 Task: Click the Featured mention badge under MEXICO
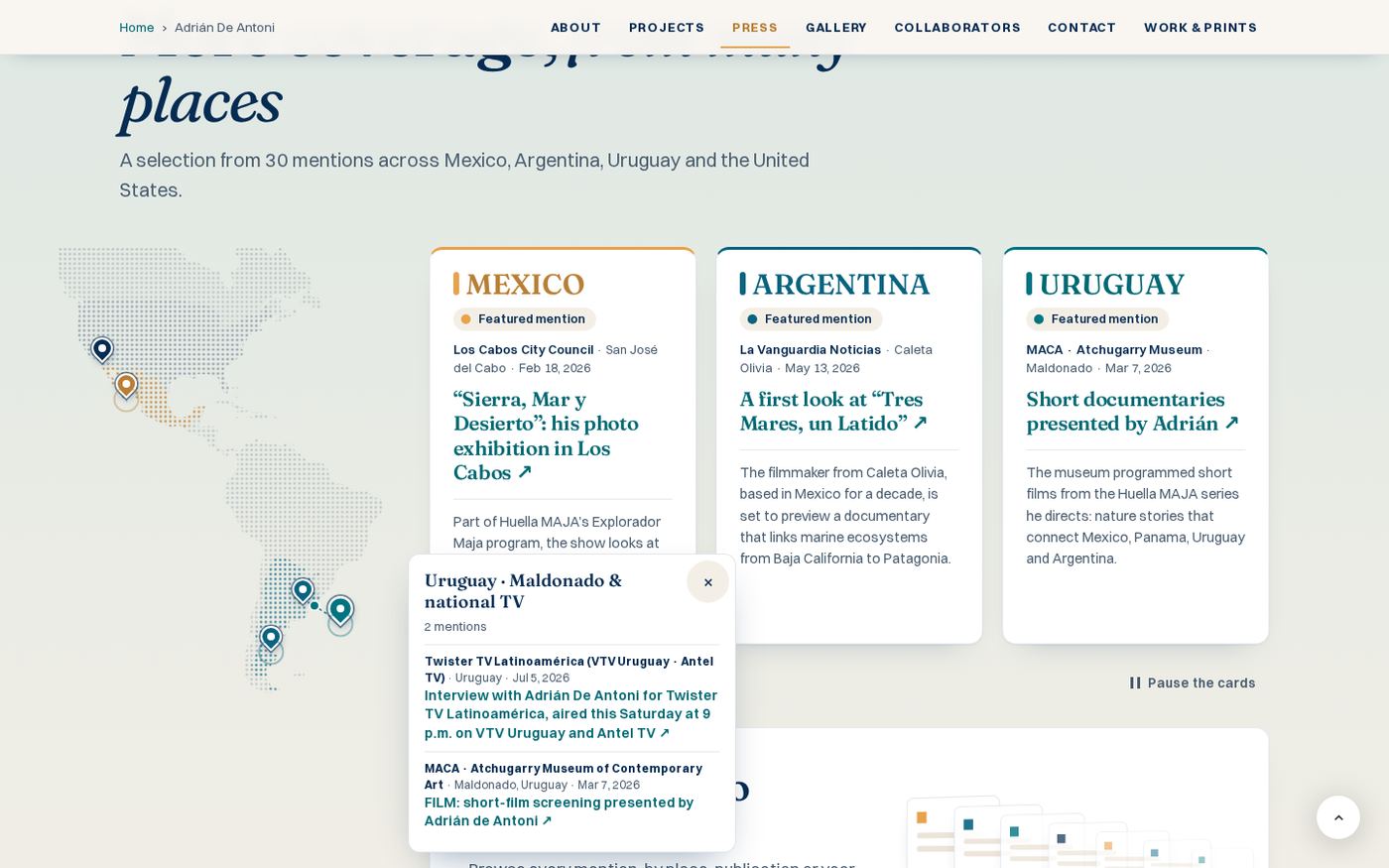524,319
